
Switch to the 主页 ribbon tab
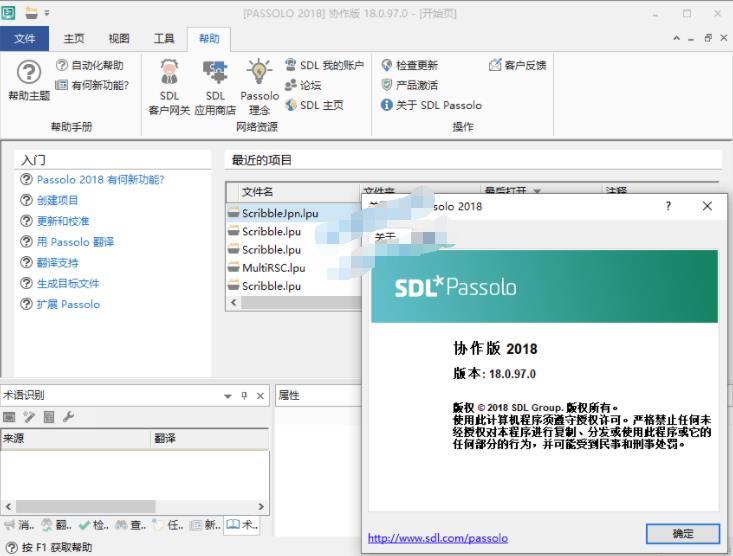(x=74, y=38)
